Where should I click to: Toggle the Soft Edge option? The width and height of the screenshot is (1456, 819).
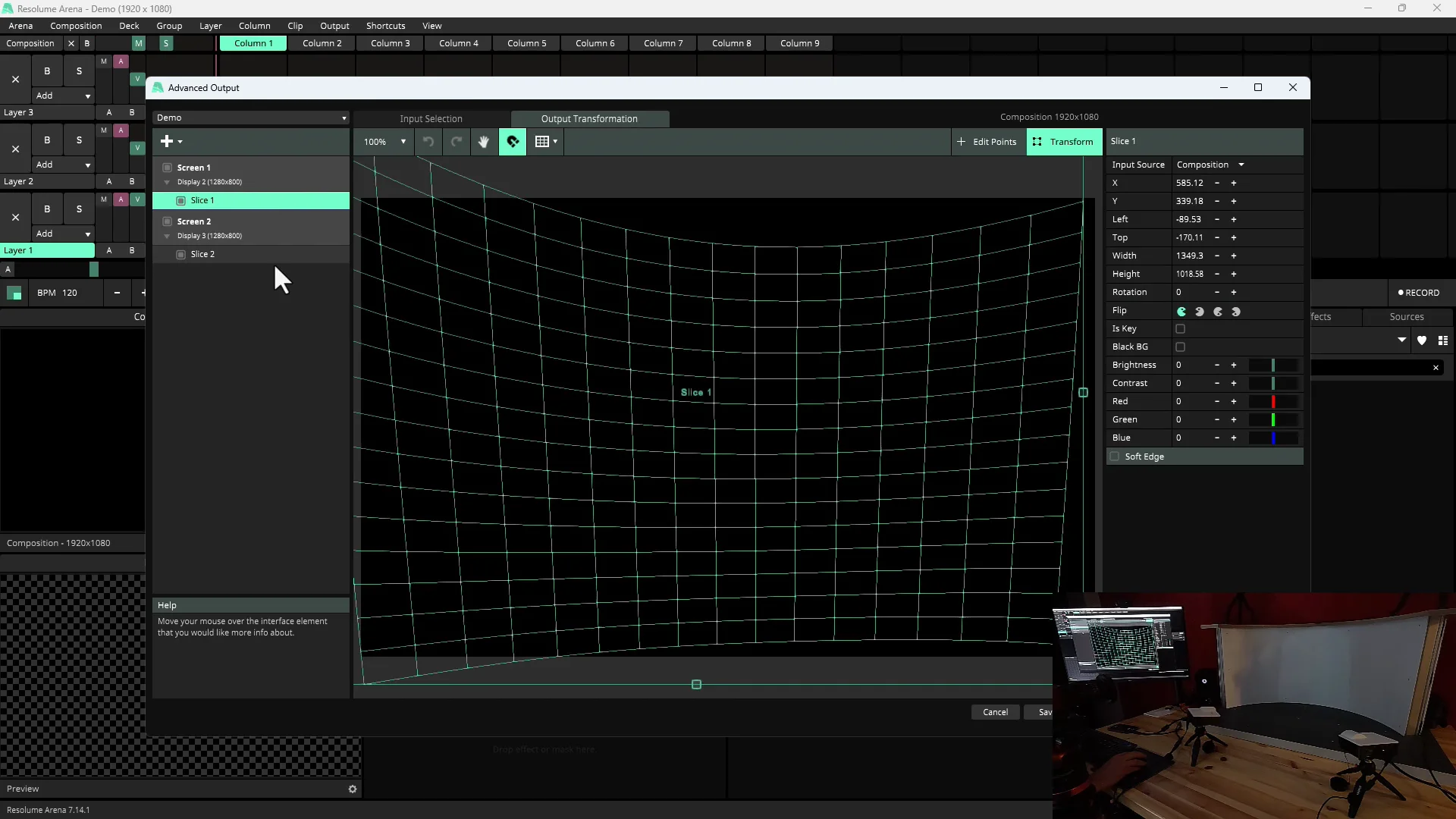point(1116,457)
